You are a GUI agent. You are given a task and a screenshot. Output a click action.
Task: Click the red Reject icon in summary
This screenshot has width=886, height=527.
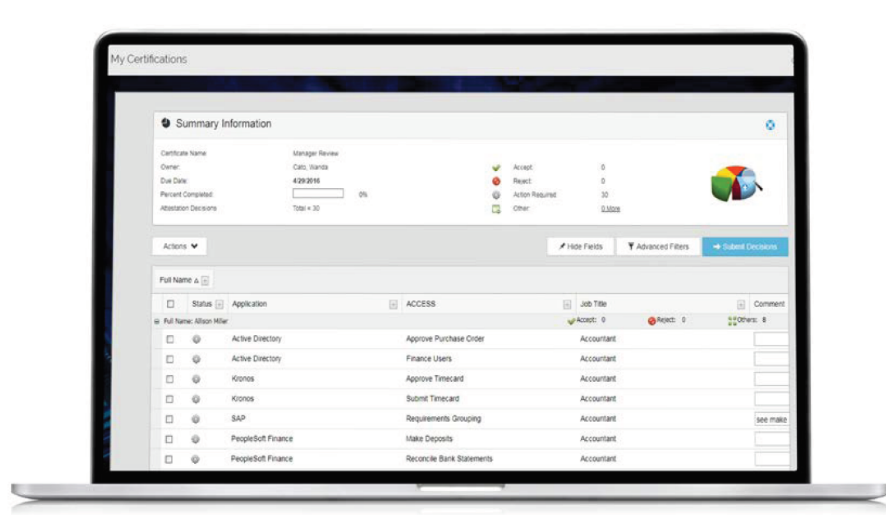[496, 181]
